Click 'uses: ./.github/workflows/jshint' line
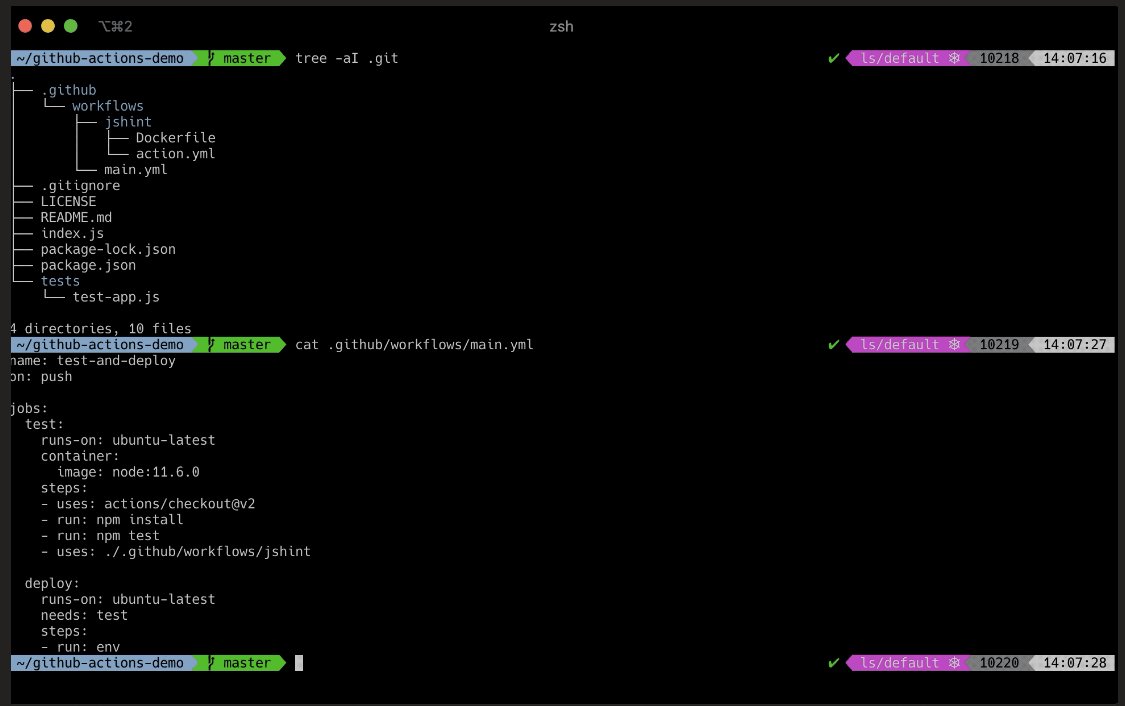Viewport: 1125px width, 706px height. coord(176,552)
